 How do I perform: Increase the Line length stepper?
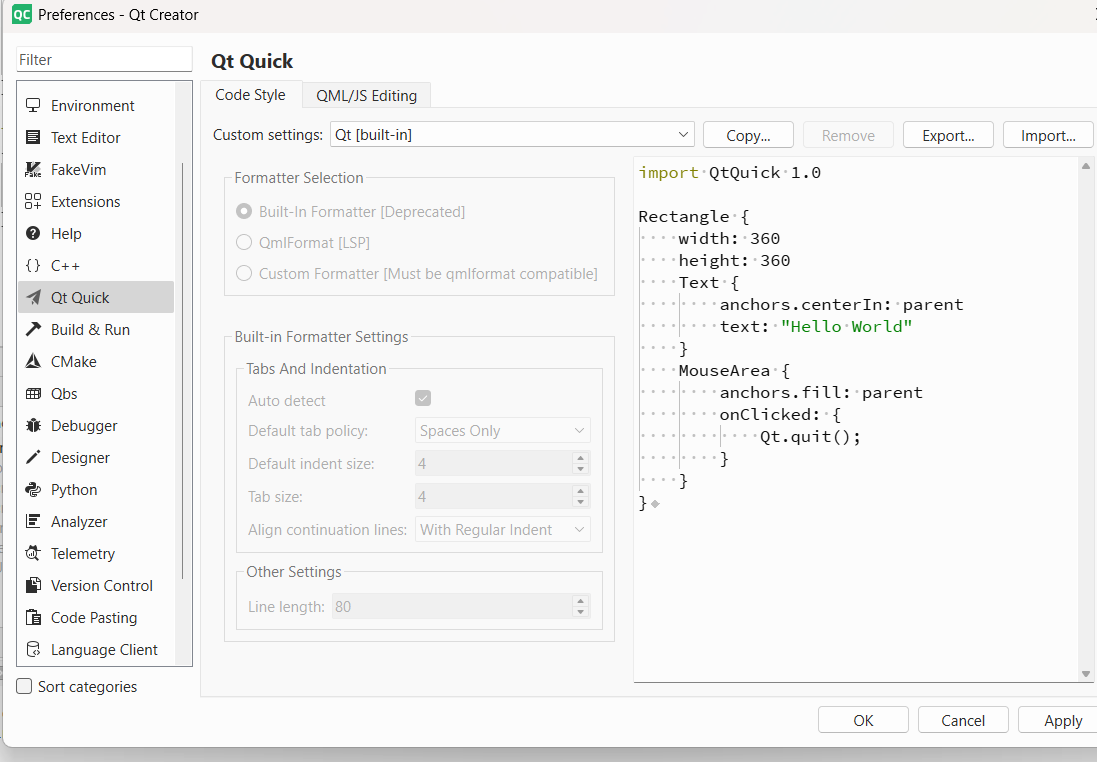580,600
